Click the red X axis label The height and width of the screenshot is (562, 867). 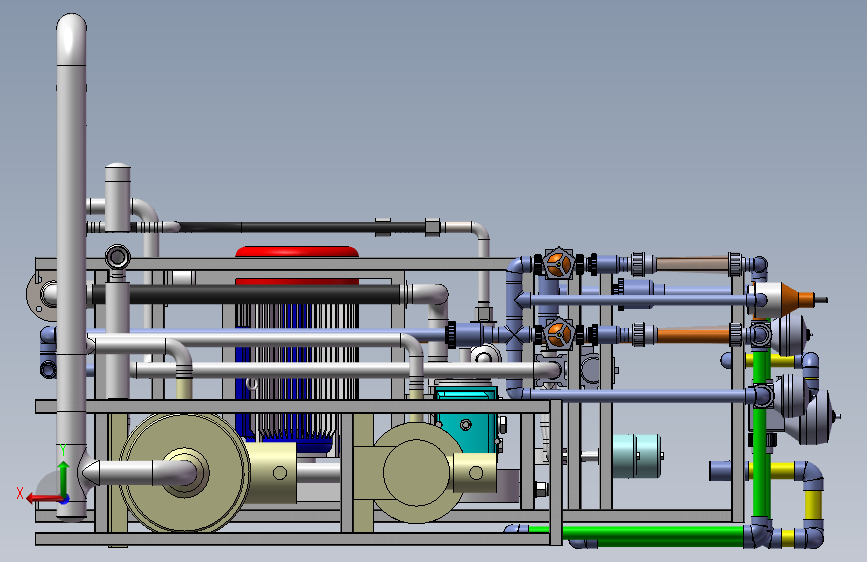tap(20, 493)
